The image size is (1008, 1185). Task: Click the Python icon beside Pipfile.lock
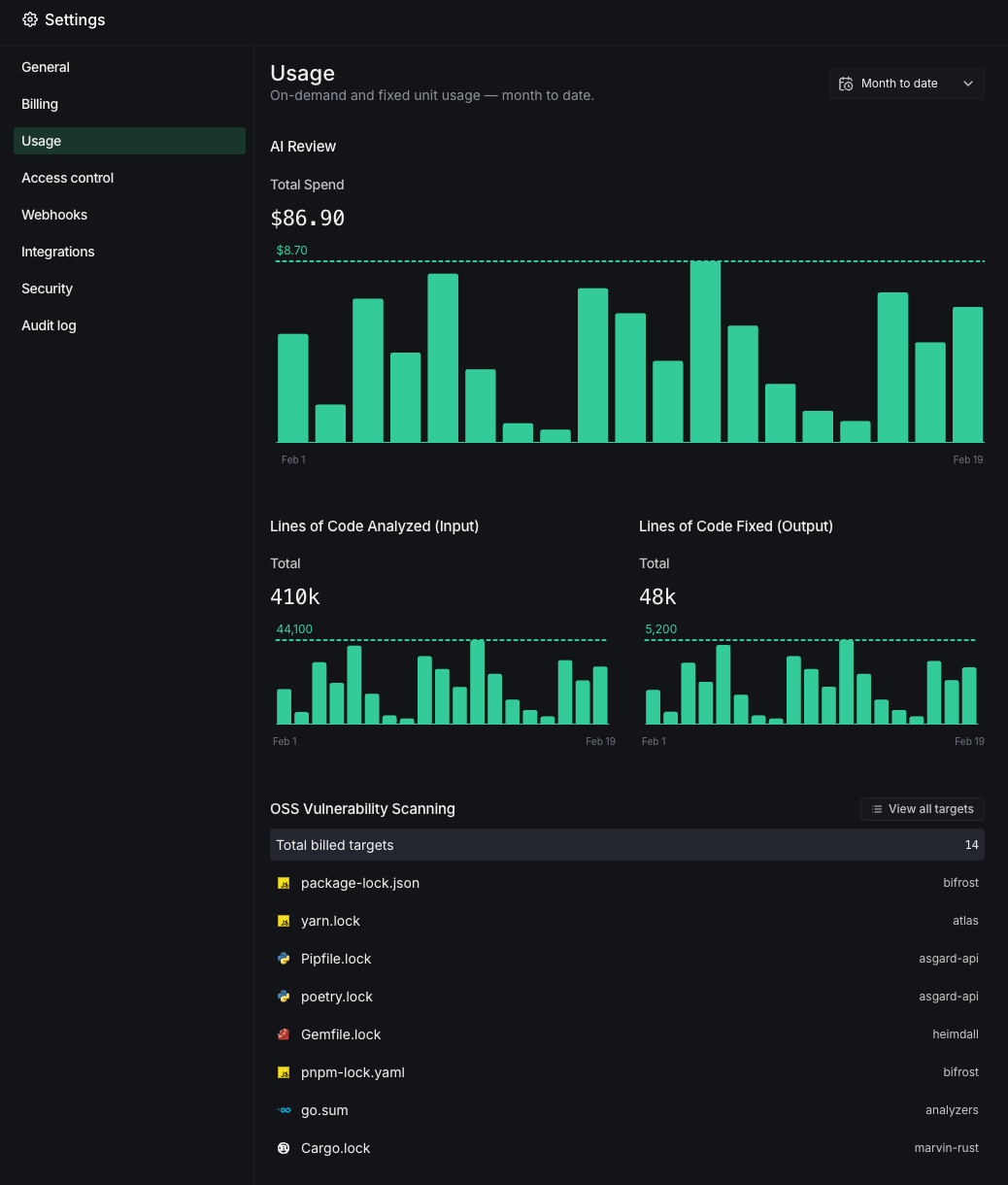(x=284, y=959)
